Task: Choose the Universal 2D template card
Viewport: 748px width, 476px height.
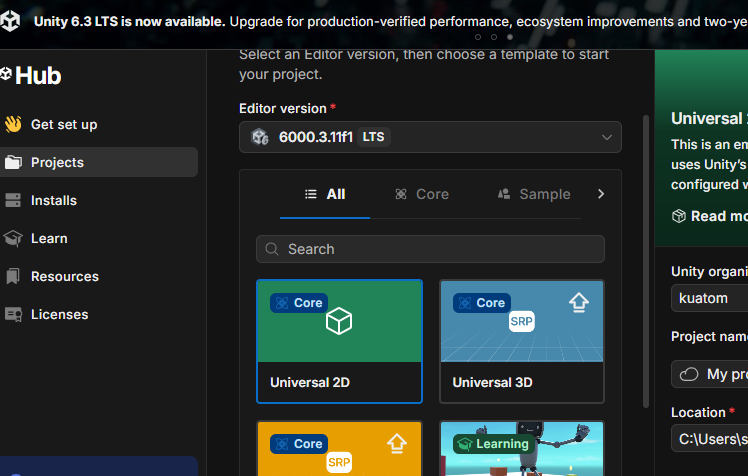Action: tap(340, 341)
